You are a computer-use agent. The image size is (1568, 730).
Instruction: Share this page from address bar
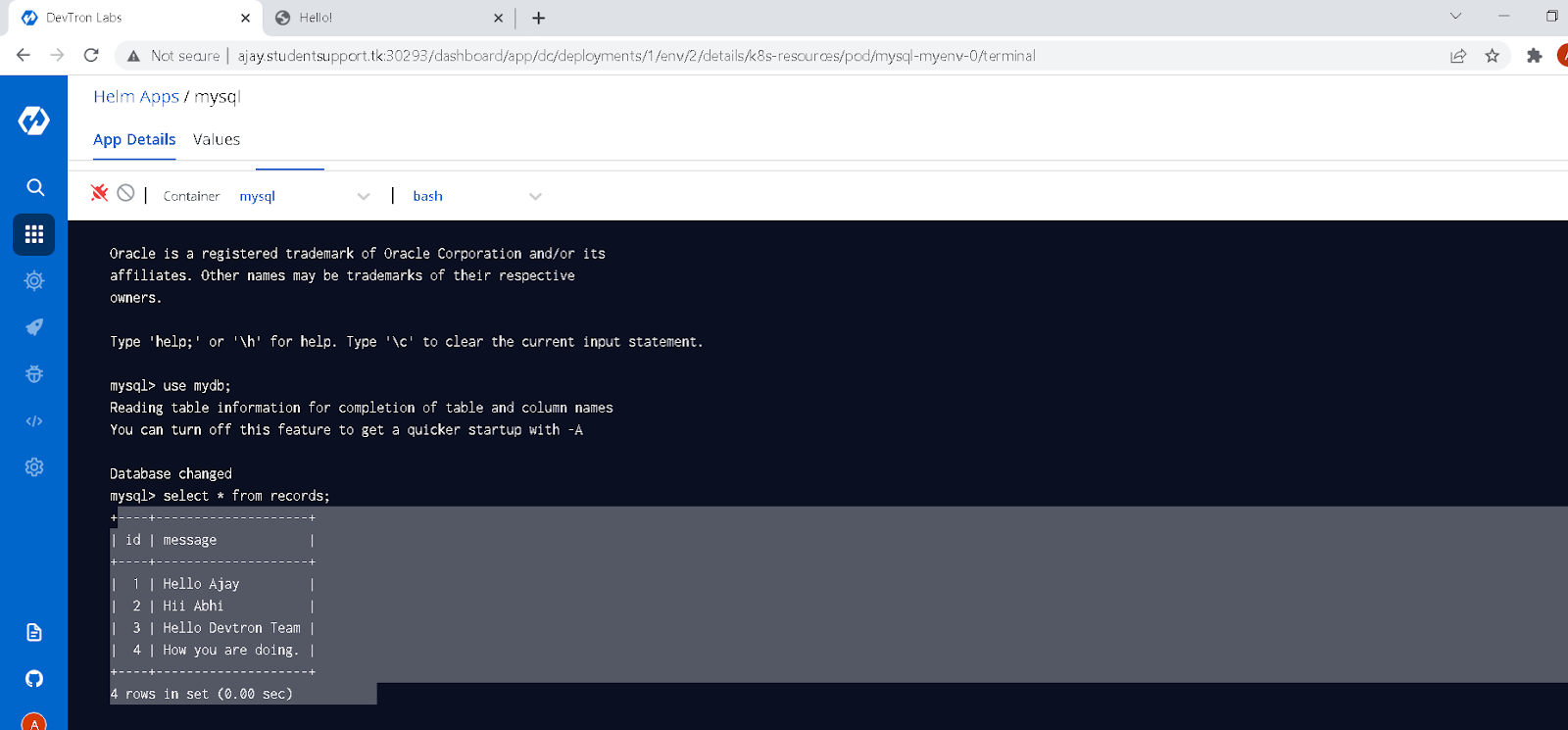coord(1458,56)
